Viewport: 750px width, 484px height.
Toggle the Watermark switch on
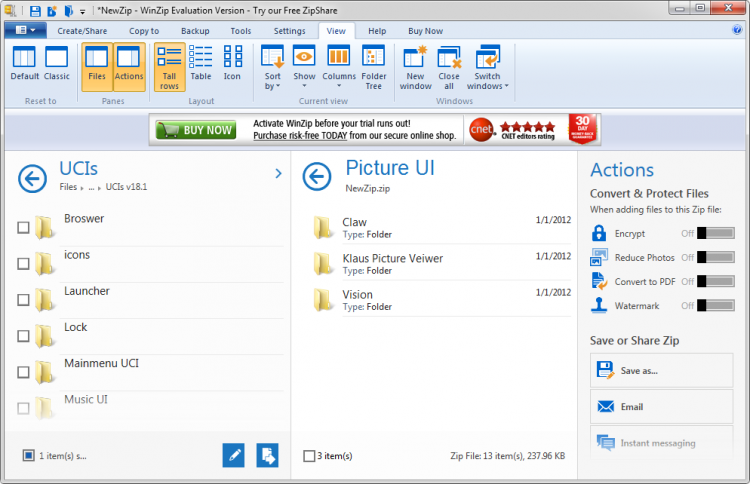coord(716,305)
